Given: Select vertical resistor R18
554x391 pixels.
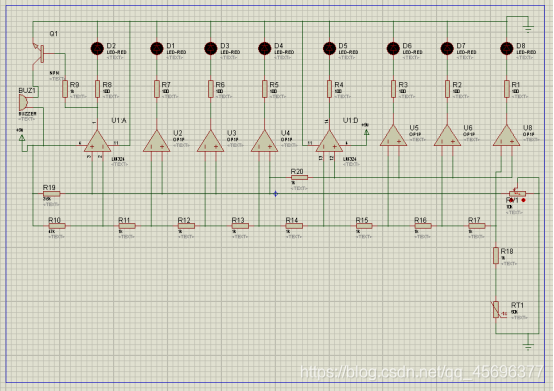Looking at the screenshot, I should click(496, 255).
